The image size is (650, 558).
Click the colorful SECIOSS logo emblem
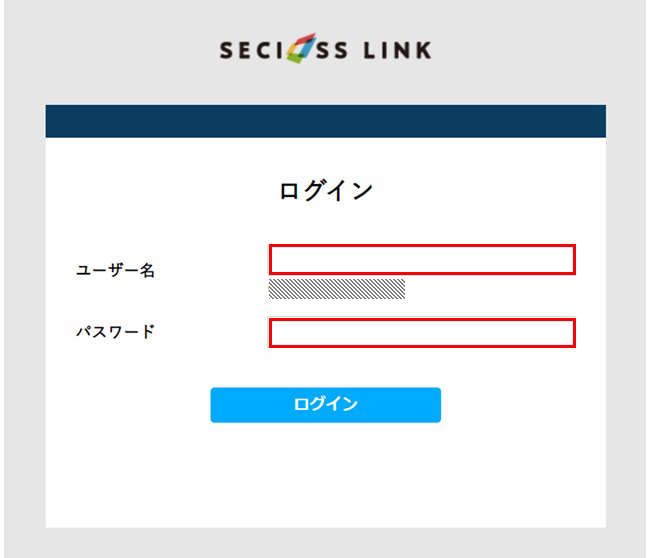[301, 48]
